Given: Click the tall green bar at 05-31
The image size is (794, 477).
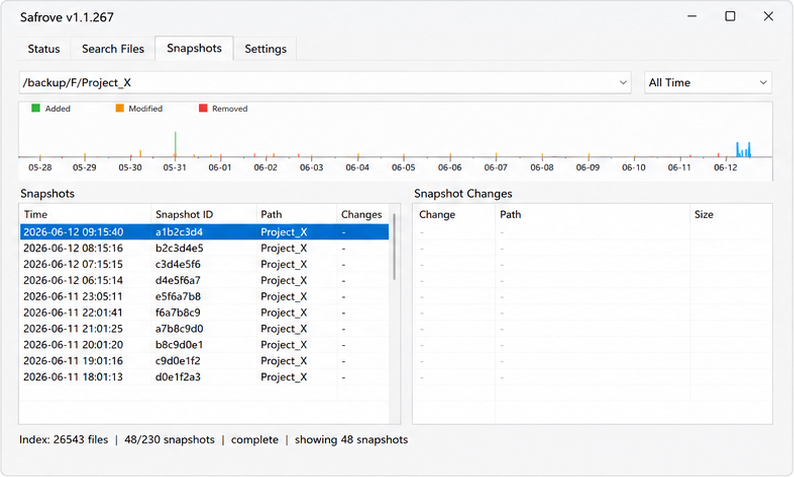Looking at the screenshot, I should tap(175, 144).
